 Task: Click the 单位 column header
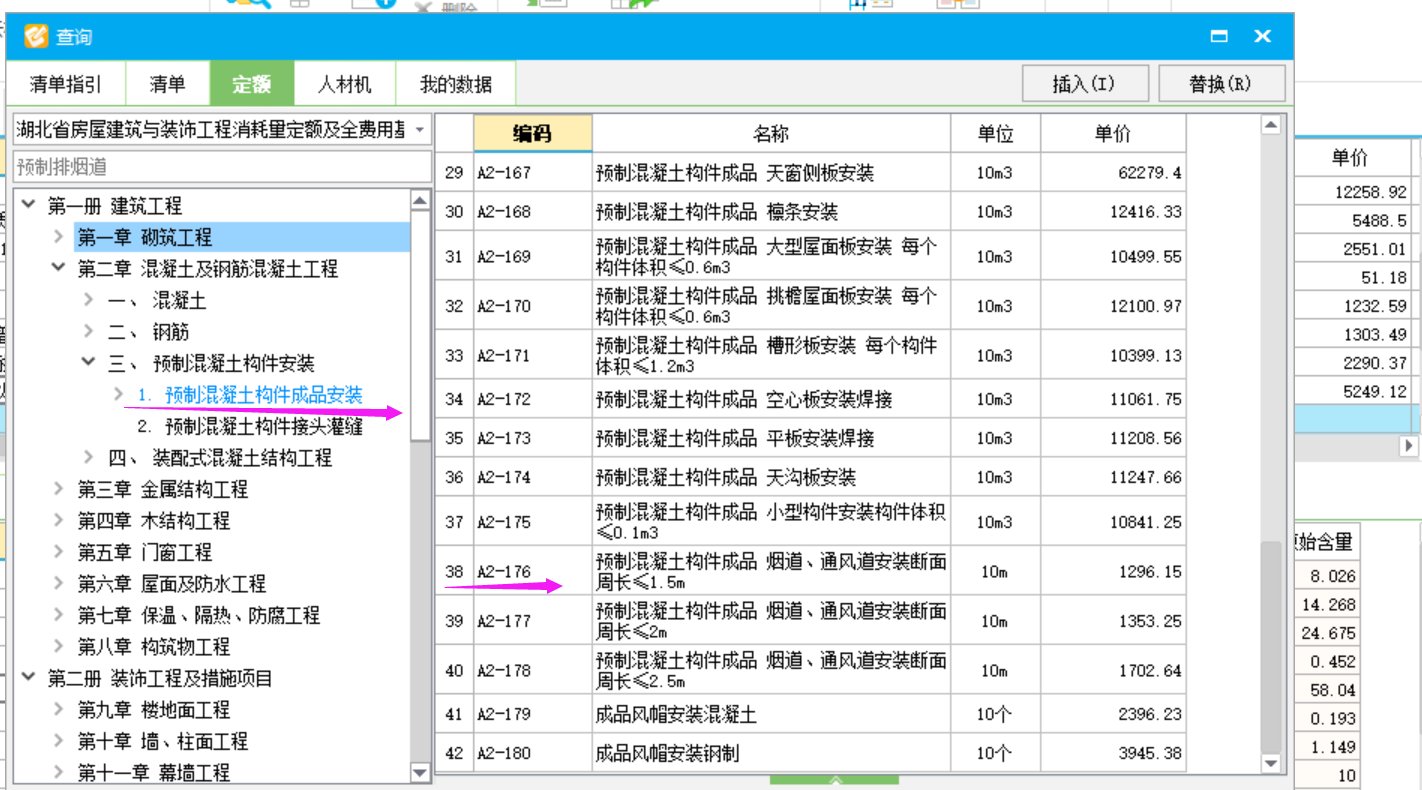[996, 134]
